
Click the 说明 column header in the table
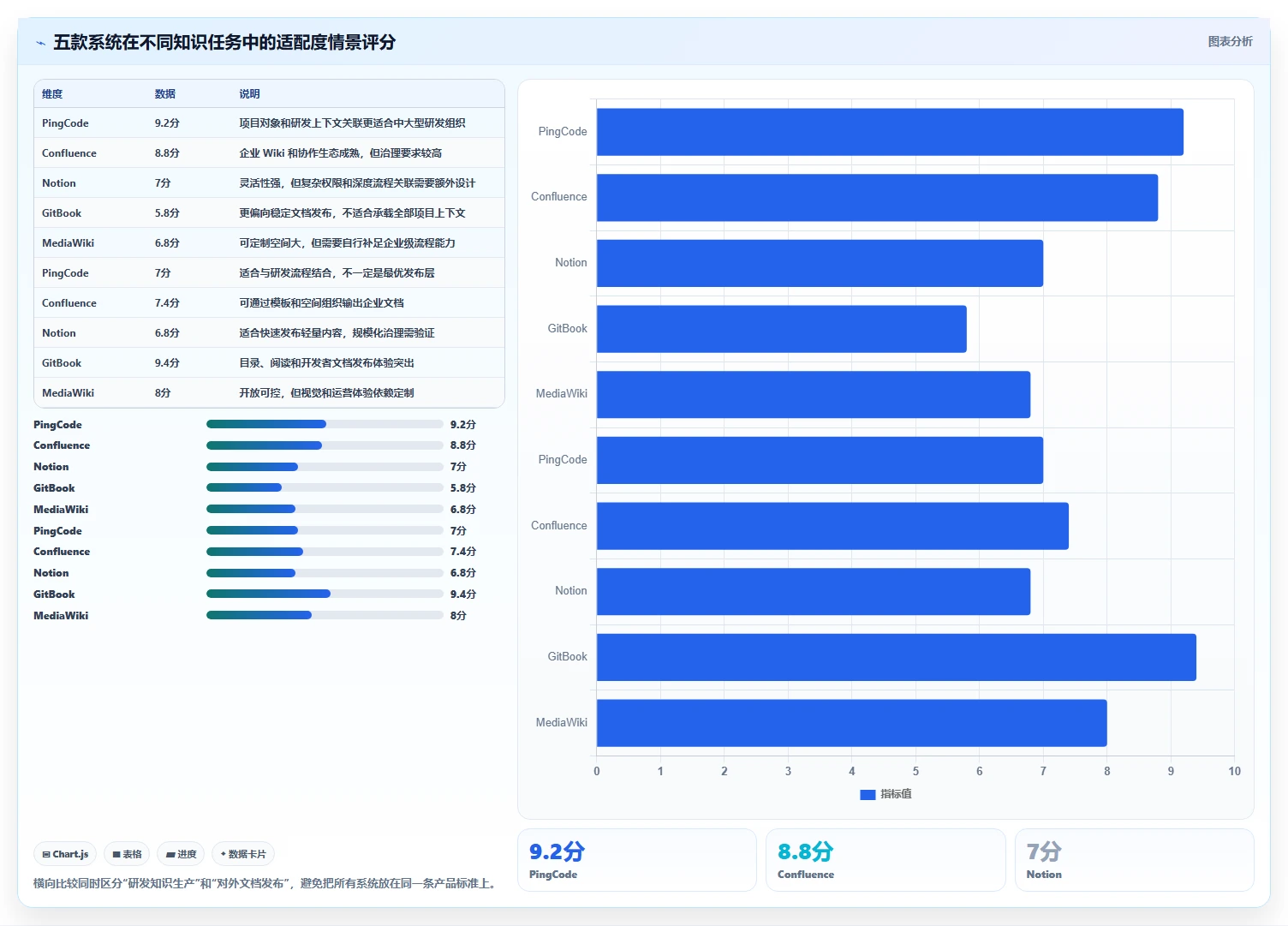249,94
